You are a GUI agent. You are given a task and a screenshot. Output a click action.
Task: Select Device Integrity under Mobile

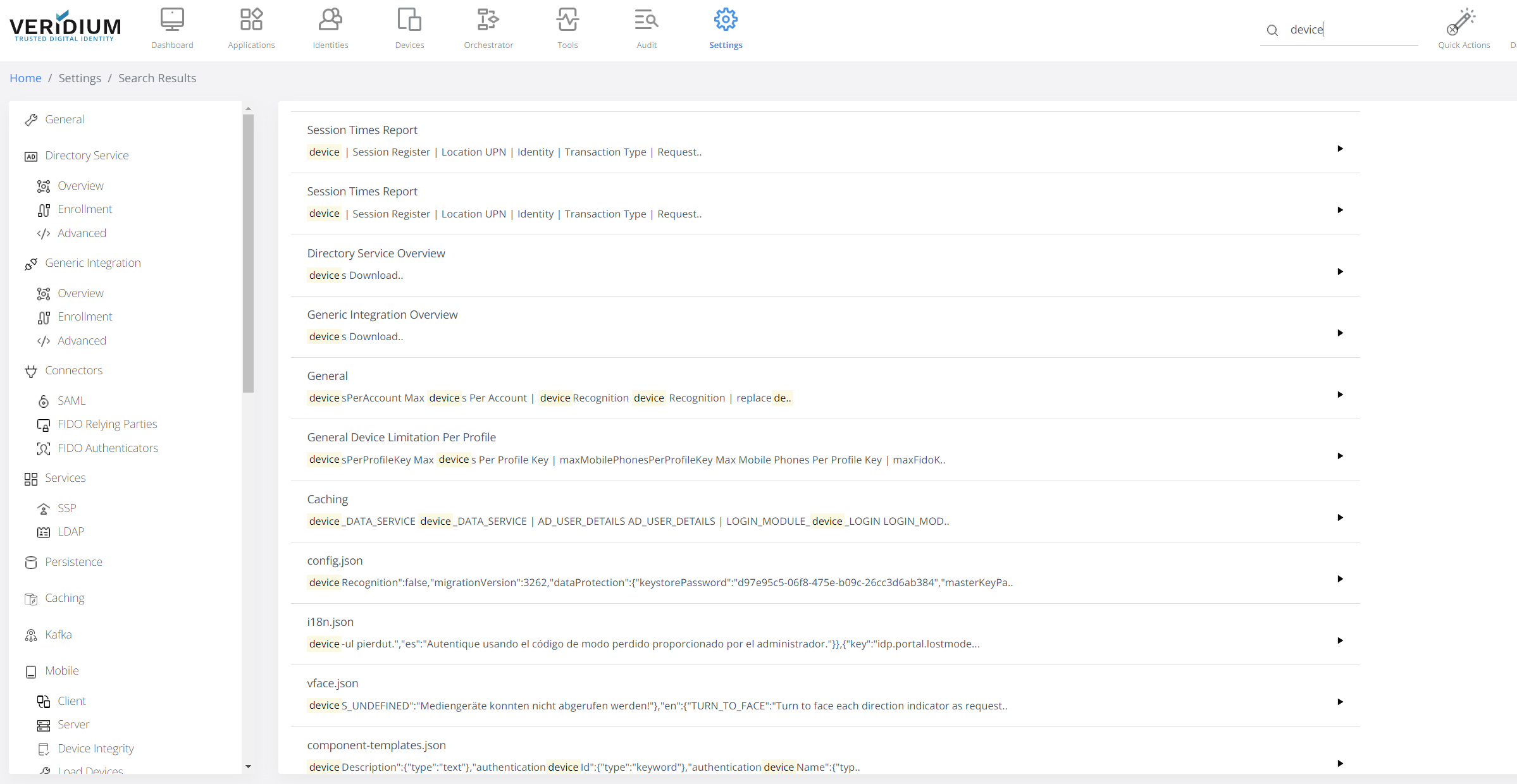point(96,749)
